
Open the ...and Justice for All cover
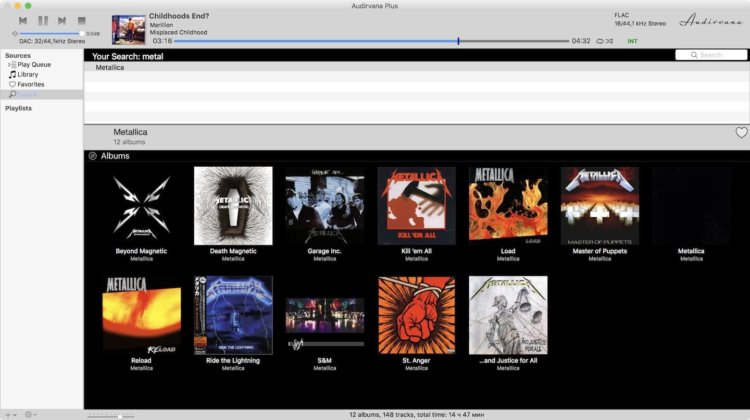508,315
